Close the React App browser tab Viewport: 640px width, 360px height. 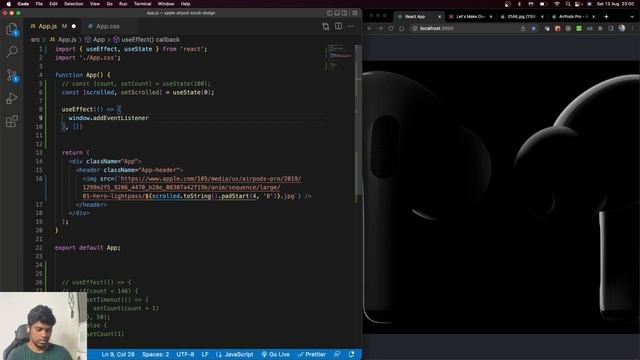coord(440,17)
